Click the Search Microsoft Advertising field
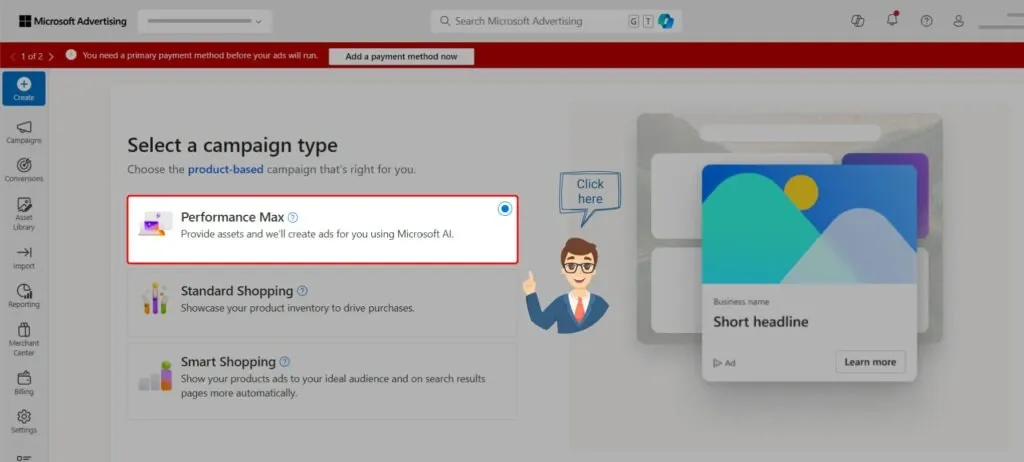The height and width of the screenshot is (462, 1024). 556,21
